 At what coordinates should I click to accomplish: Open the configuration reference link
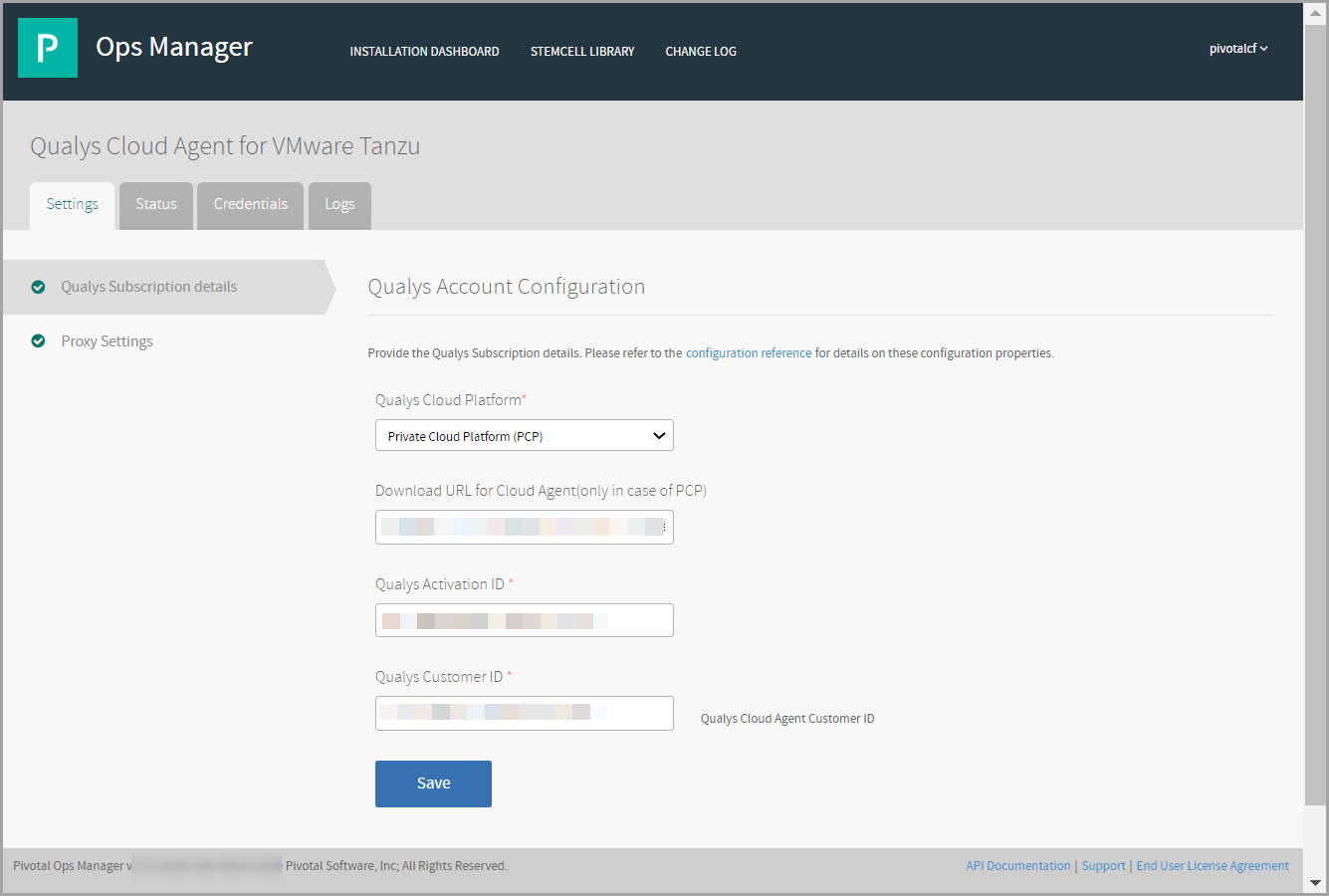coord(749,353)
